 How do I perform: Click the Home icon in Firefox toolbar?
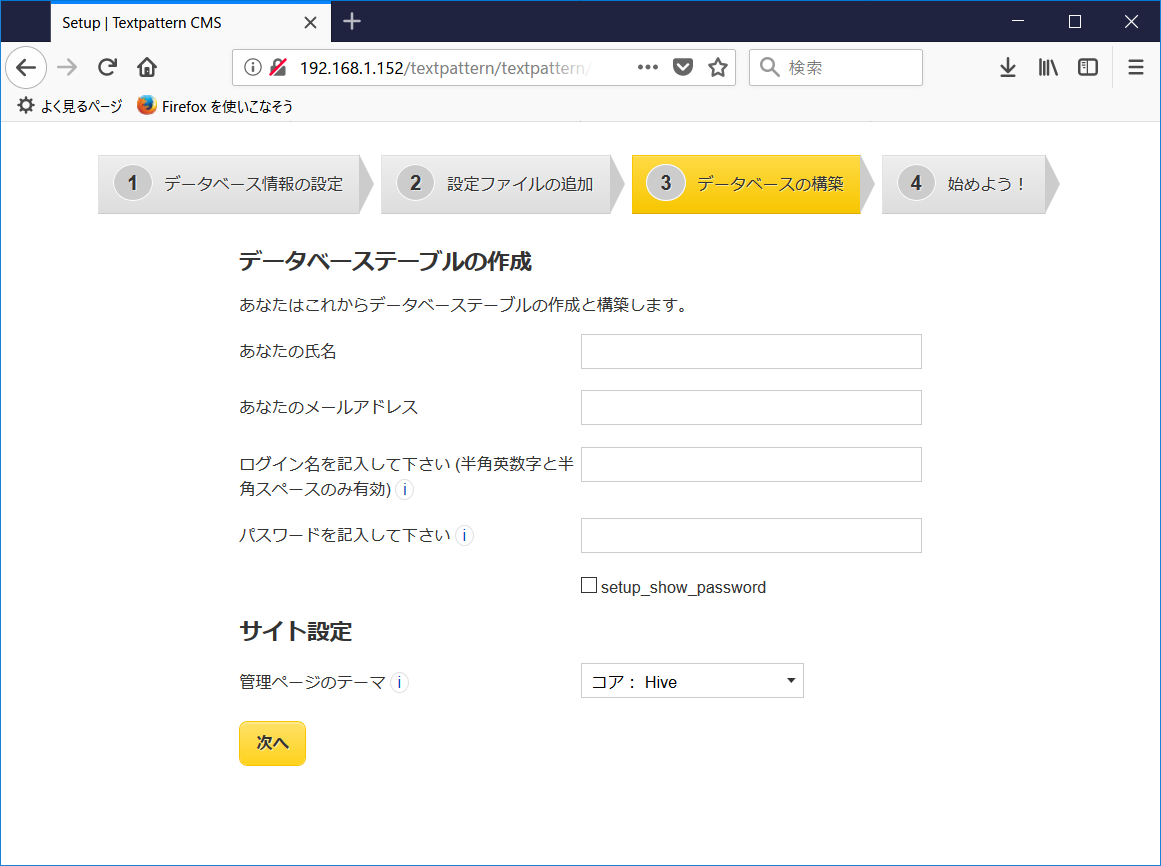146,67
